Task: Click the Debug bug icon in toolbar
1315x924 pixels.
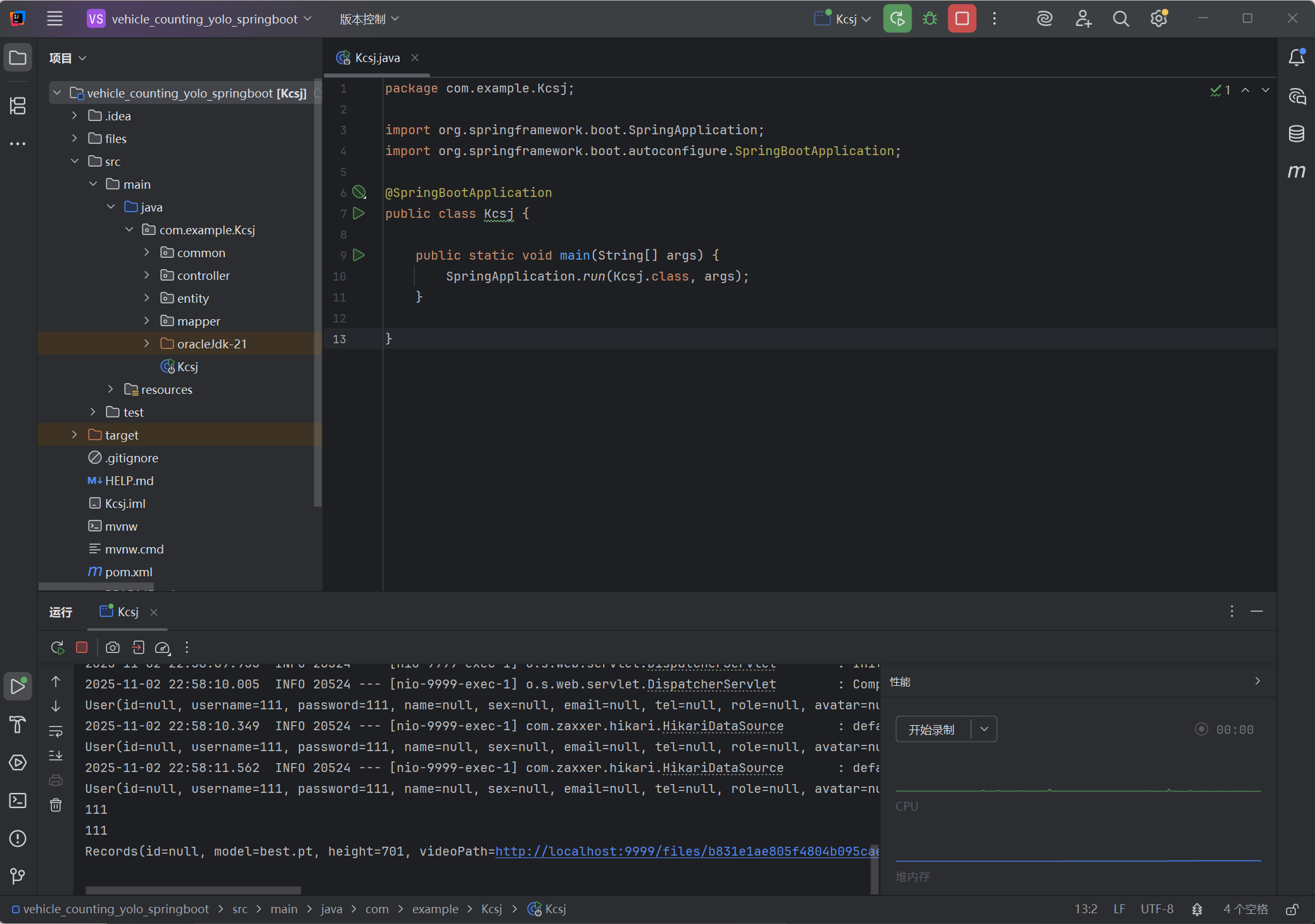Action: point(929,19)
